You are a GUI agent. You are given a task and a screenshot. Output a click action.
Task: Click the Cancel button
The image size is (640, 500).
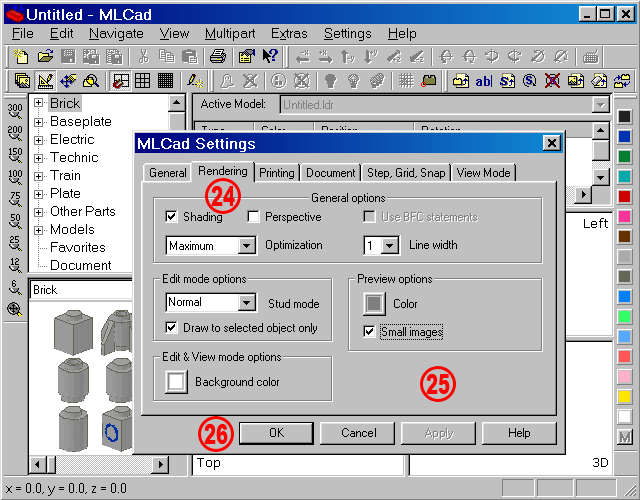(358, 433)
